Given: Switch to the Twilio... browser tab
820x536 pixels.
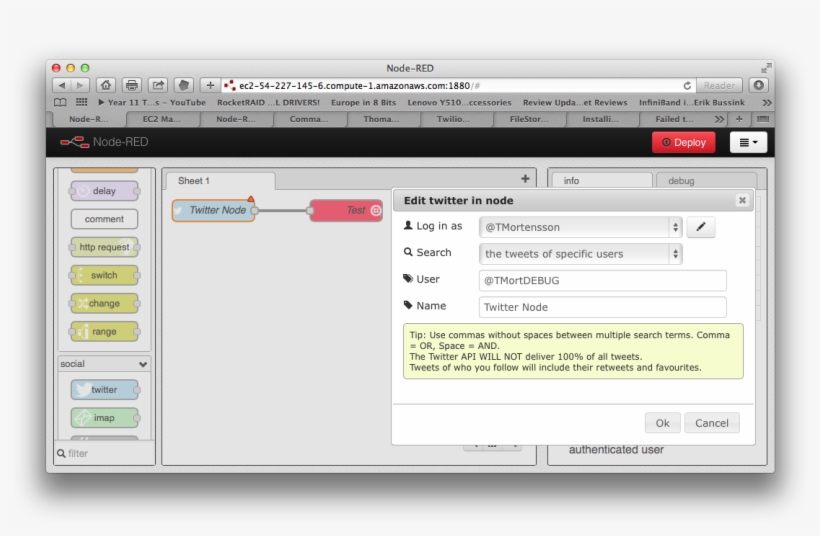Looking at the screenshot, I should click(x=453, y=119).
